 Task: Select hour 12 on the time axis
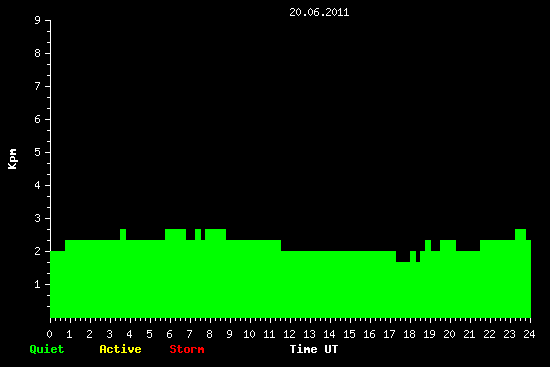(289, 334)
